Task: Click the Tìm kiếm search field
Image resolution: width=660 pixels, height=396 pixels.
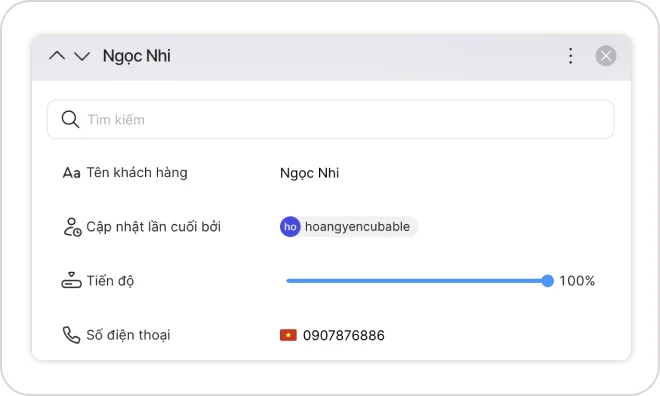Action: coord(330,120)
